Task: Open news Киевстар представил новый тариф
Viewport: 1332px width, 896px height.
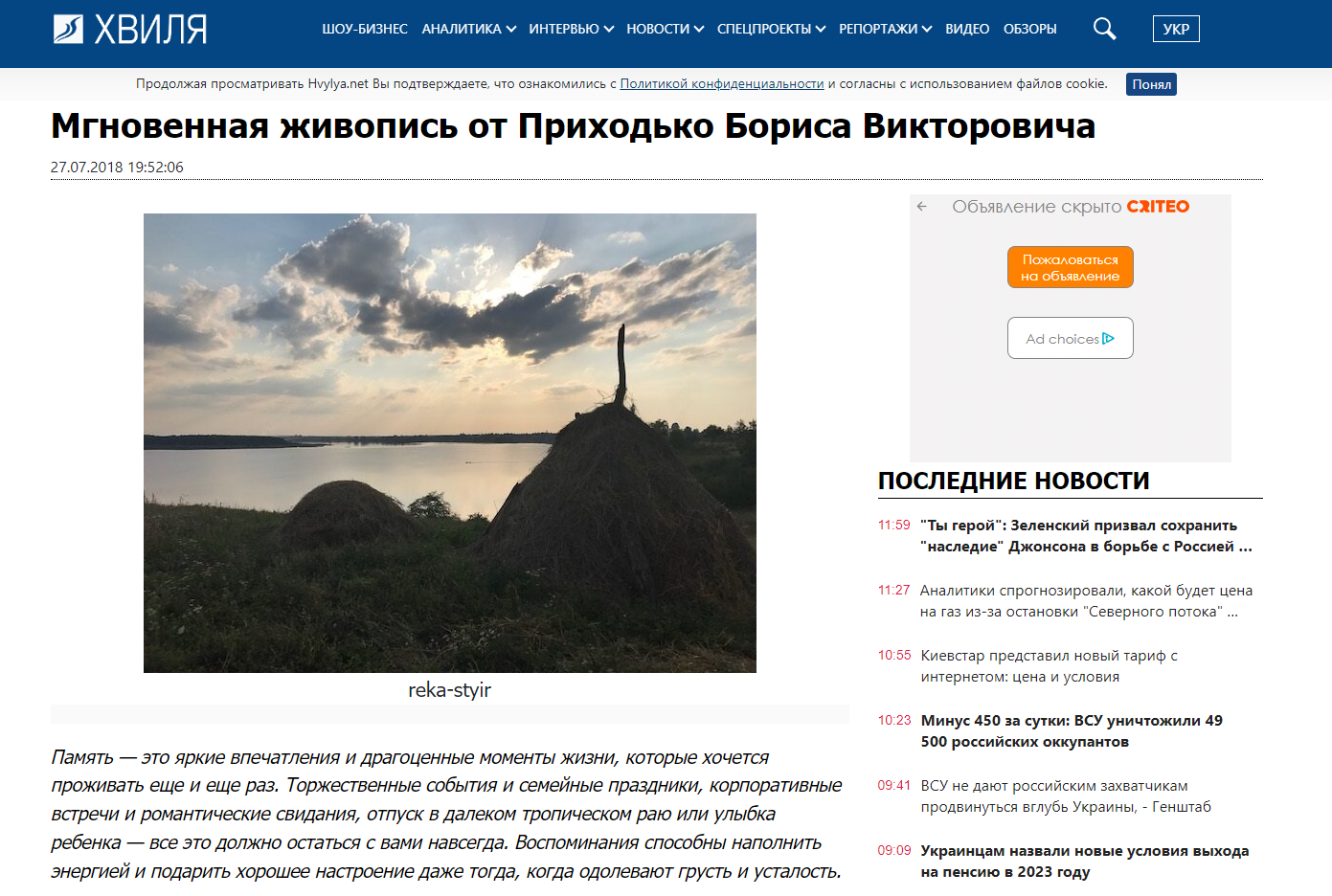Action: click(x=1049, y=666)
